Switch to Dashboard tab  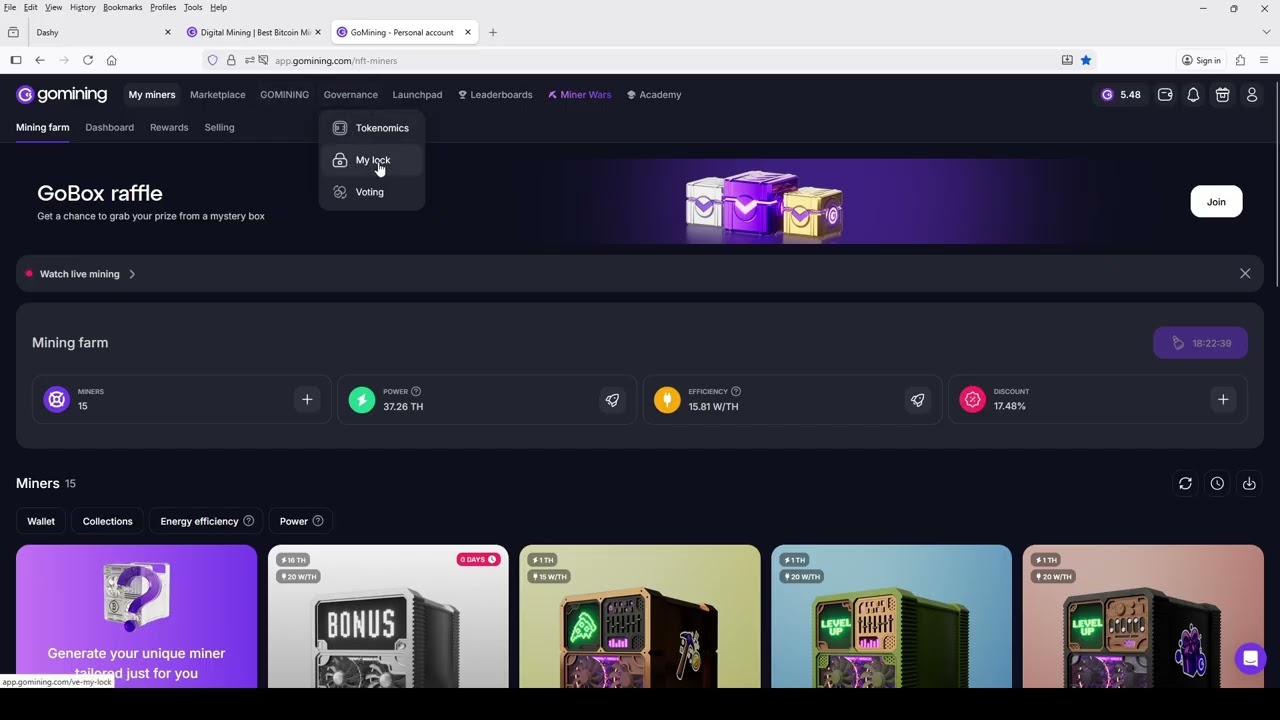click(x=110, y=128)
